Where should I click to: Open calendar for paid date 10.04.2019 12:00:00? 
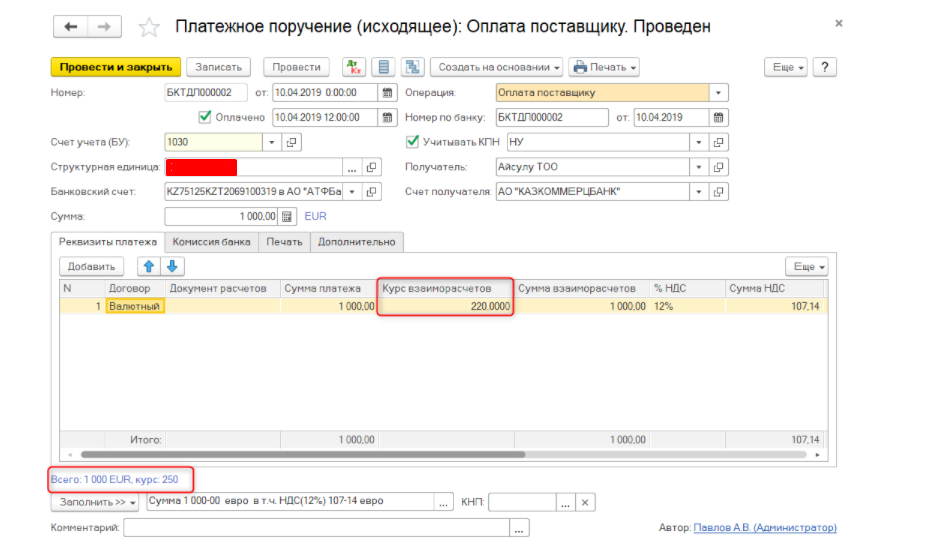(x=387, y=118)
